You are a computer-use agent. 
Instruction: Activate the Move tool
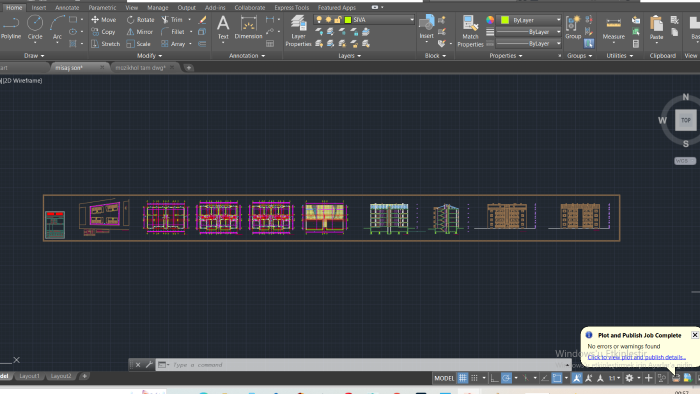104,20
